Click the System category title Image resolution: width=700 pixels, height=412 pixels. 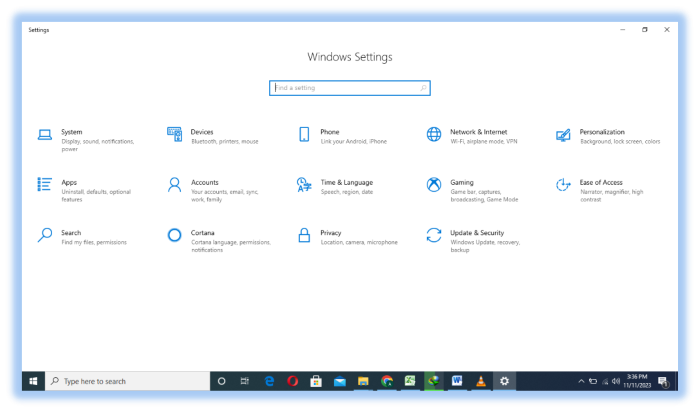71,132
